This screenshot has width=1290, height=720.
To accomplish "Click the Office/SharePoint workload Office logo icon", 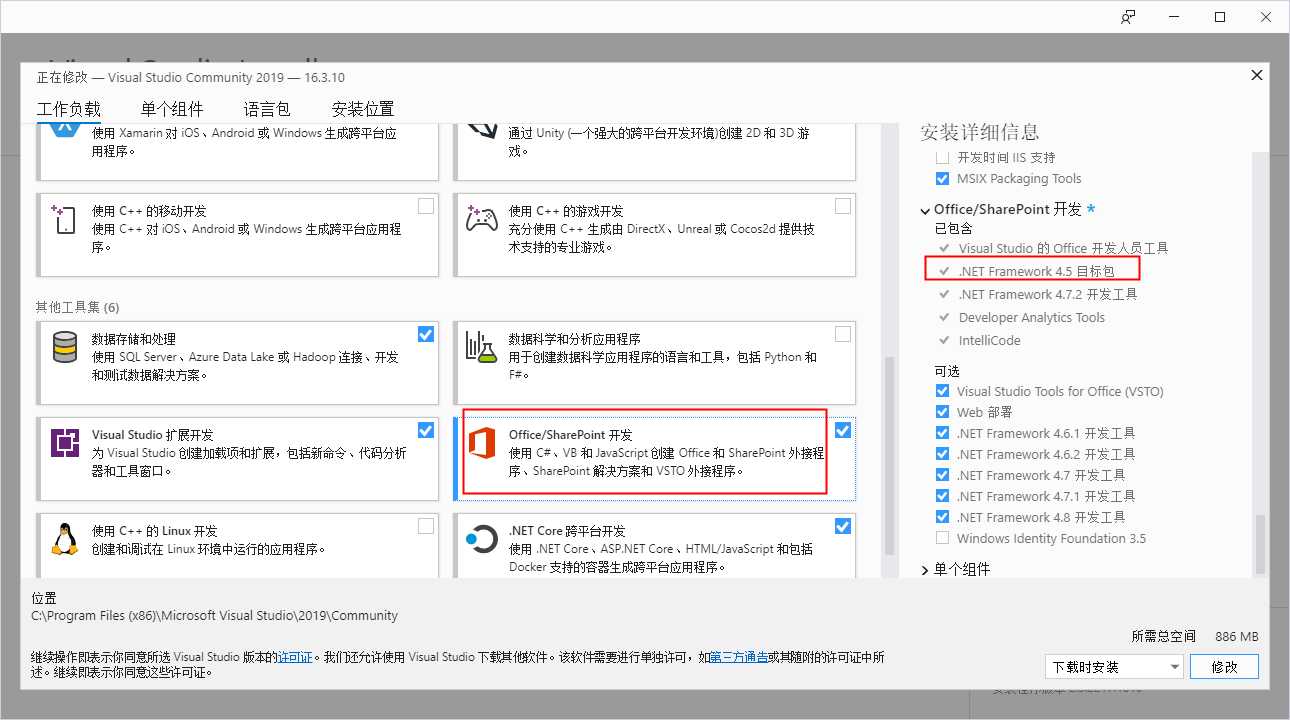I will tap(483, 443).
